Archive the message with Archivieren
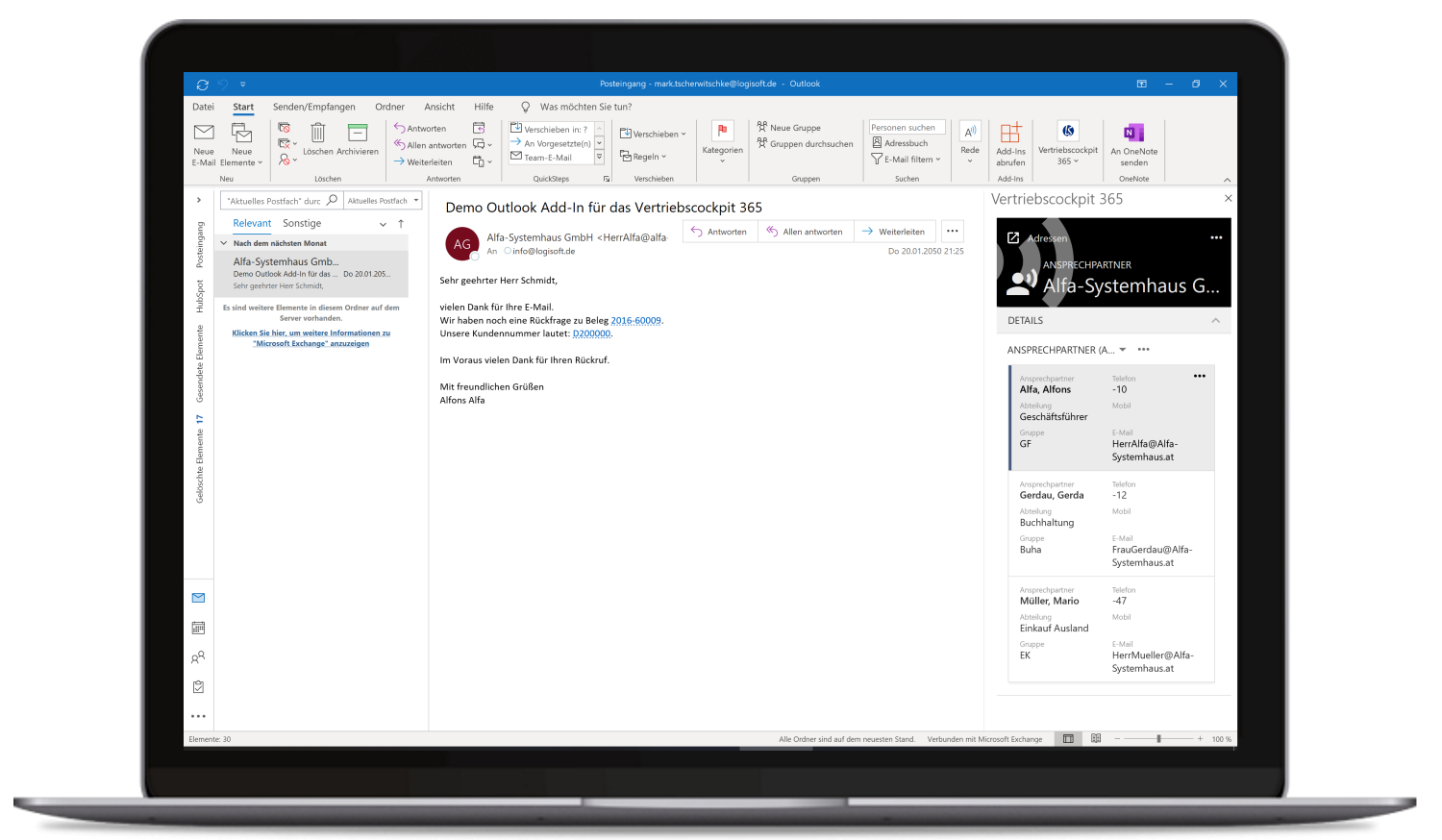This screenshot has height=840, width=1442. (358, 140)
